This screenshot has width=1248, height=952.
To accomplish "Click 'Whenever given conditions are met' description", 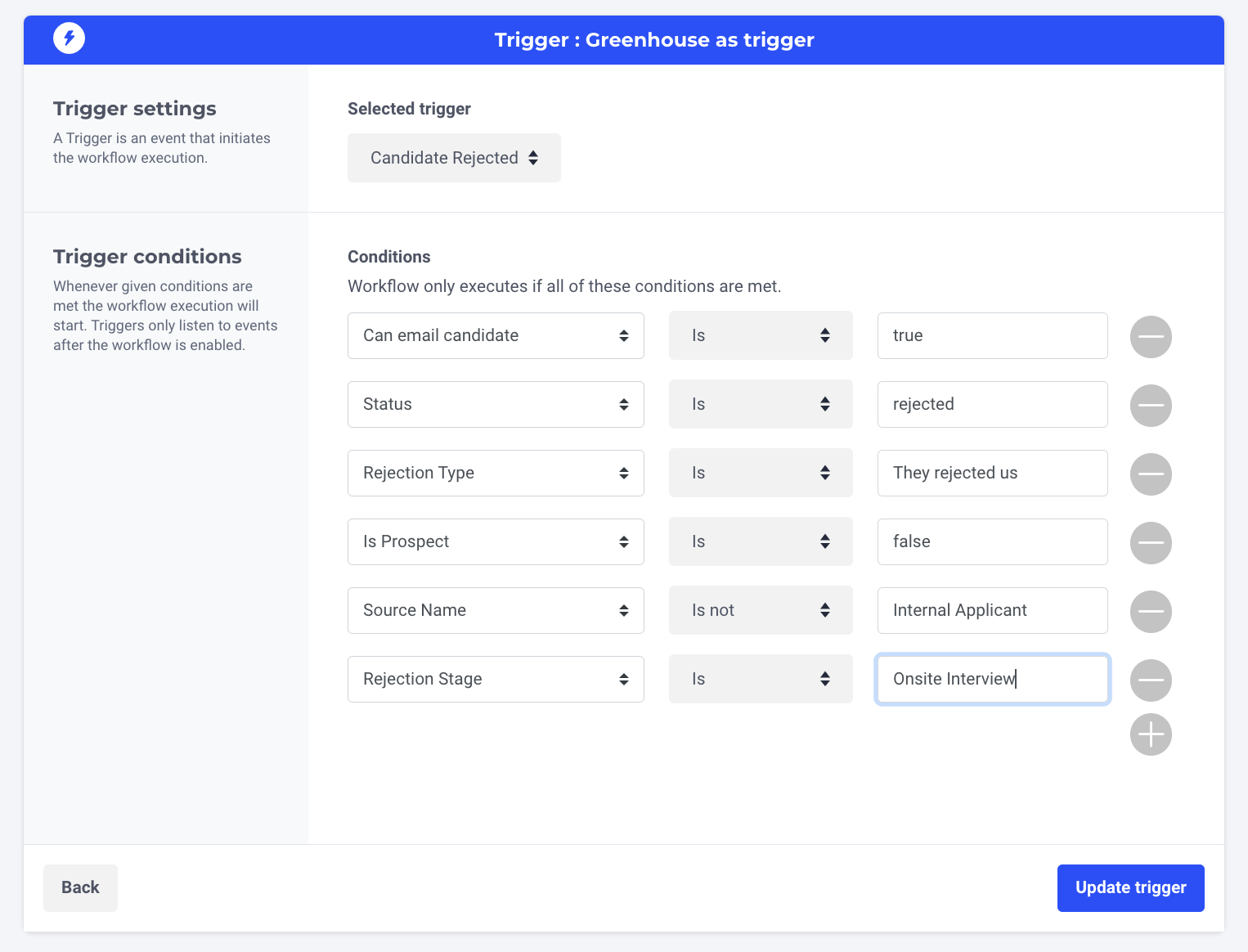I will tap(165, 316).
